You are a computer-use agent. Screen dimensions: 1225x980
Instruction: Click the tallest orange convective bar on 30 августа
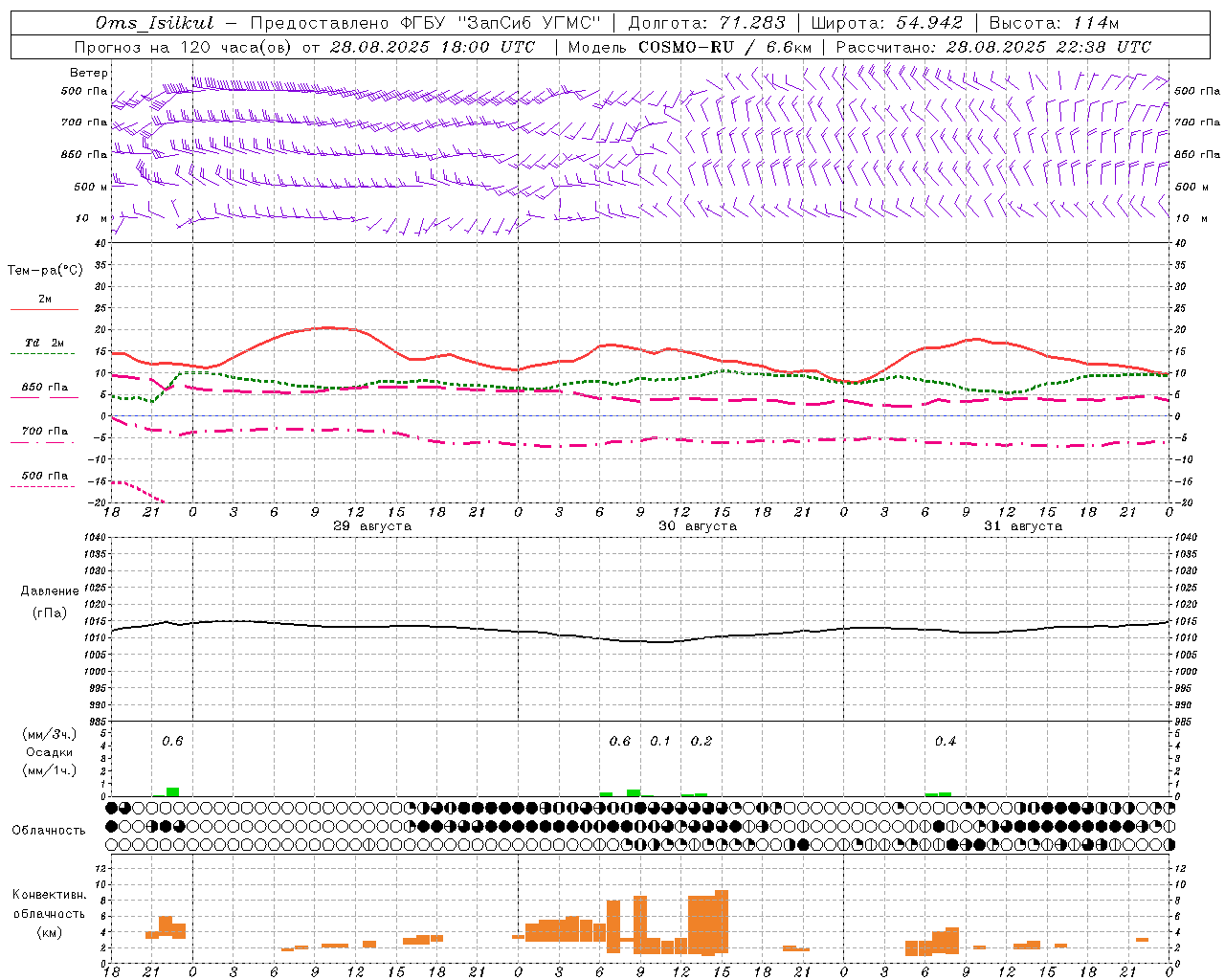click(x=722, y=922)
